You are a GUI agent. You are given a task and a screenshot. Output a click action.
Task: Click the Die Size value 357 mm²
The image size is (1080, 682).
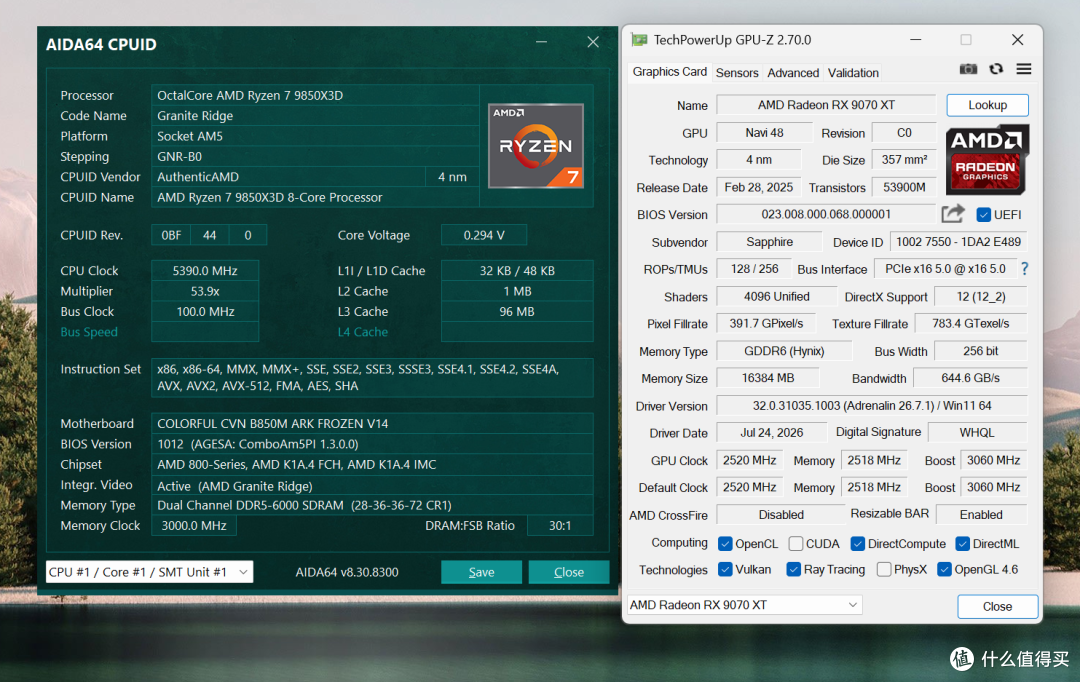904,160
